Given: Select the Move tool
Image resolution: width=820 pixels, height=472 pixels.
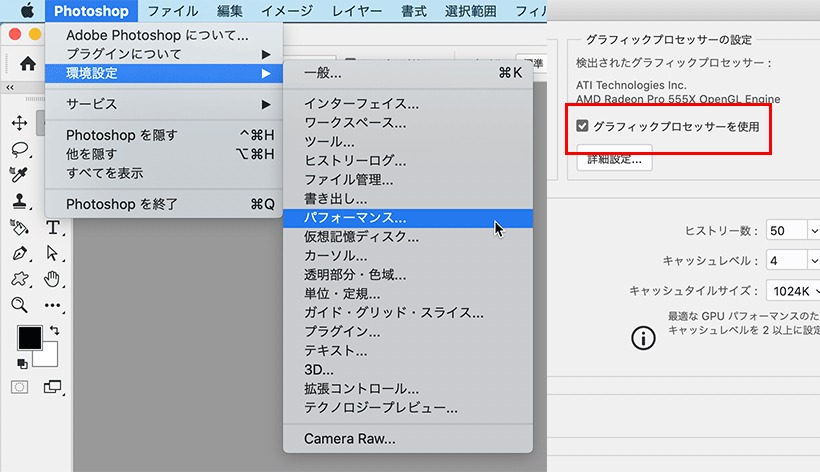Looking at the screenshot, I should [19, 123].
